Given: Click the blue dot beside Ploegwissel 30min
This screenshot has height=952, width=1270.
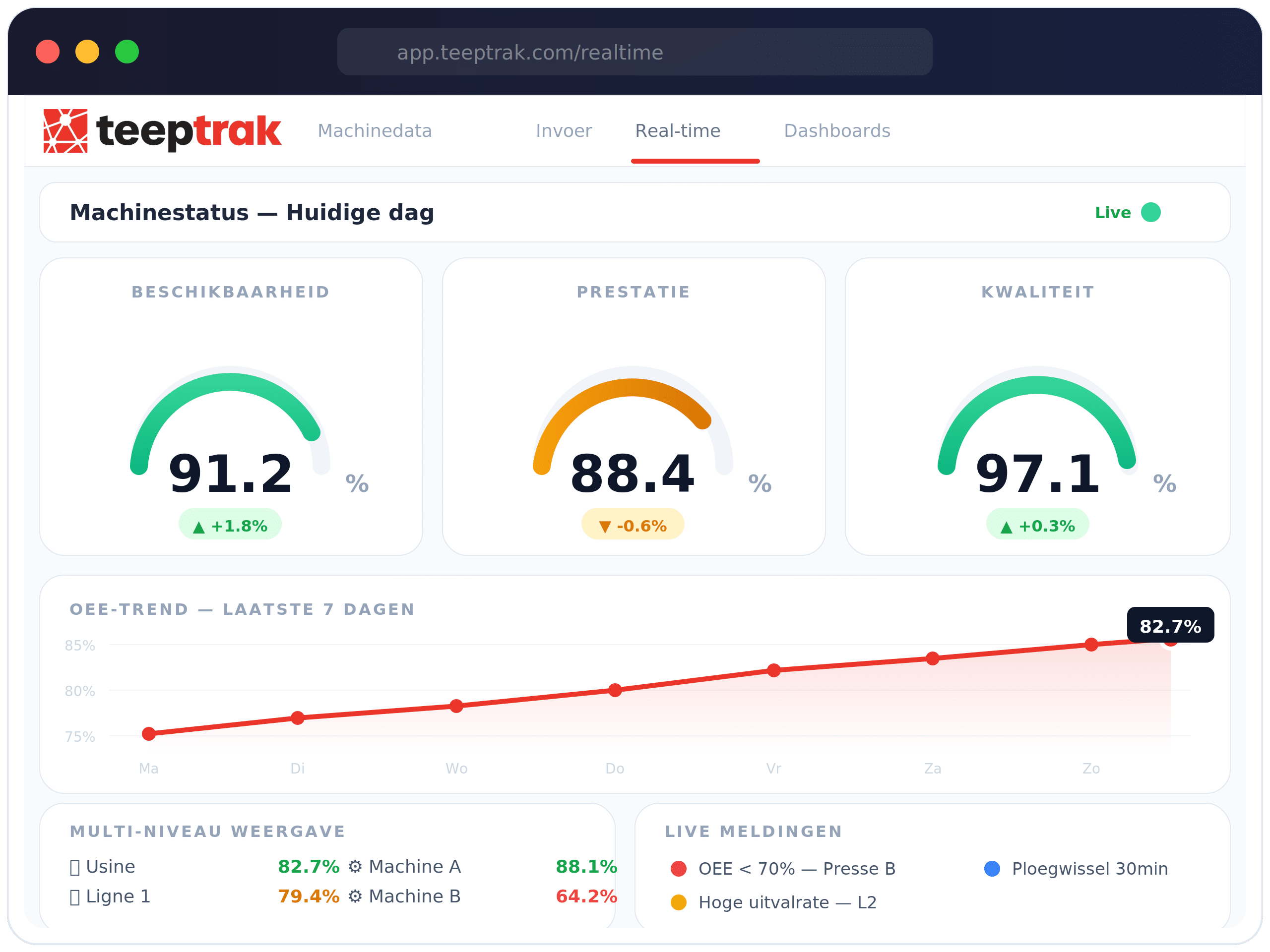Looking at the screenshot, I should tap(992, 869).
